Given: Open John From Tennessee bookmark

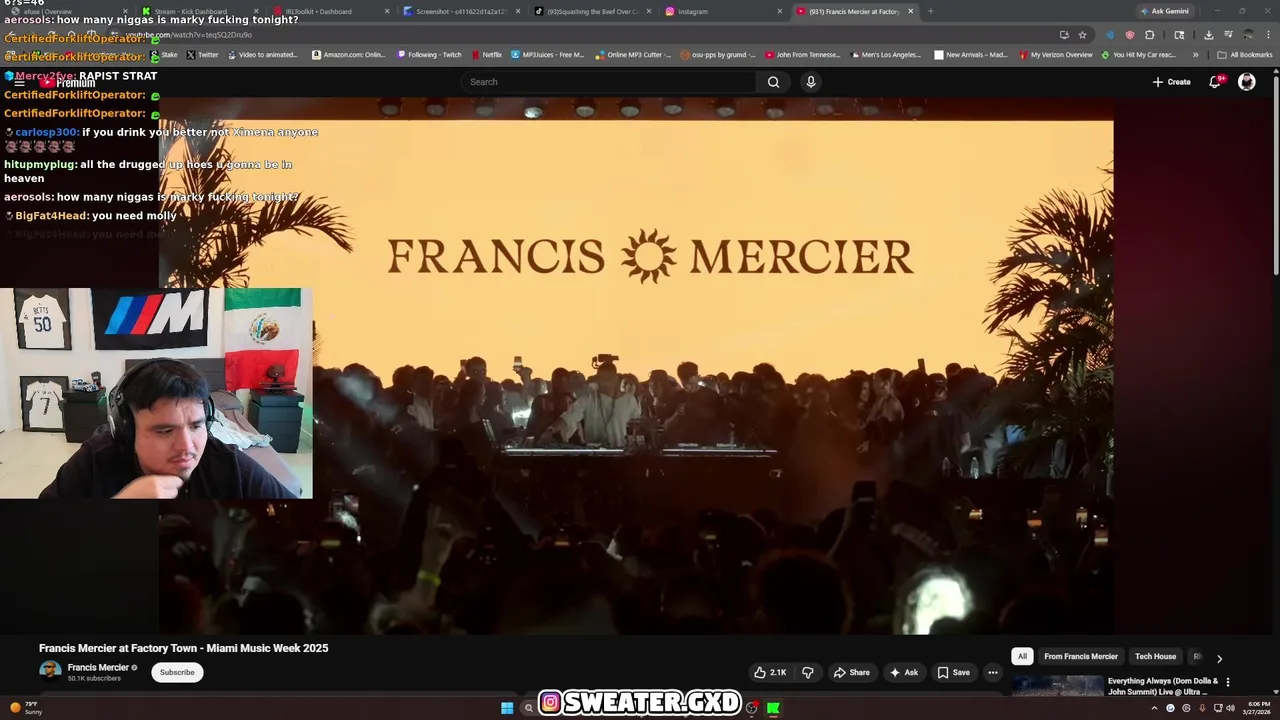Looking at the screenshot, I should pyautogui.click(x=803, y=55).
